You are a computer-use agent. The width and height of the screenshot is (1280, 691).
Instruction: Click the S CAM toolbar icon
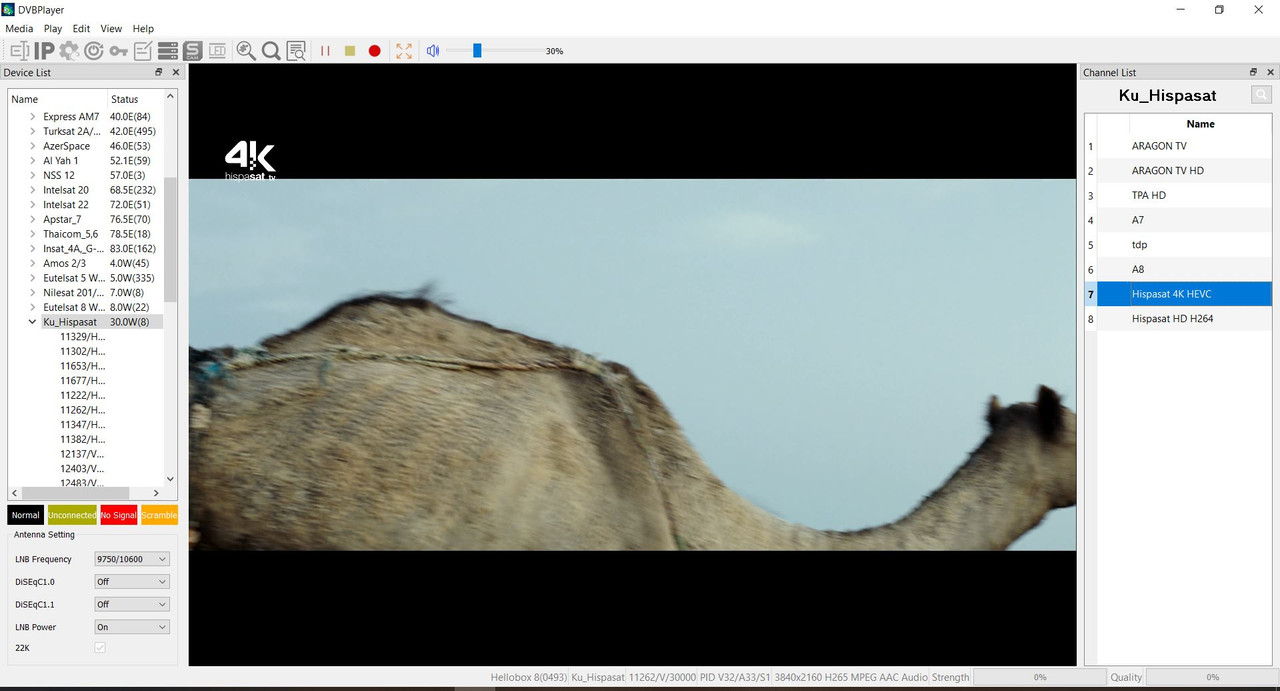point(192,51)
